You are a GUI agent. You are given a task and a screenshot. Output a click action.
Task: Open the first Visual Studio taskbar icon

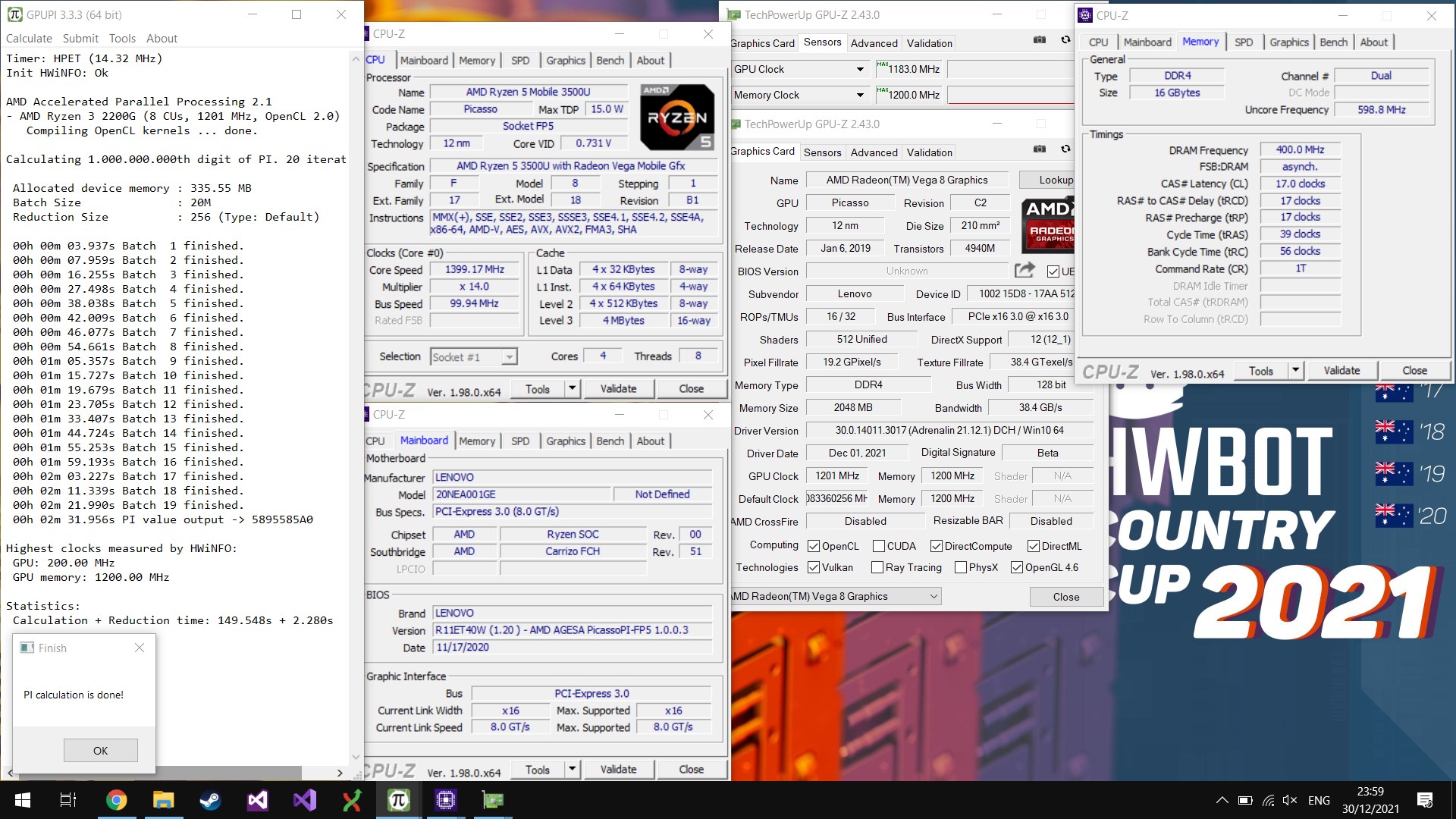click(257, 800)
